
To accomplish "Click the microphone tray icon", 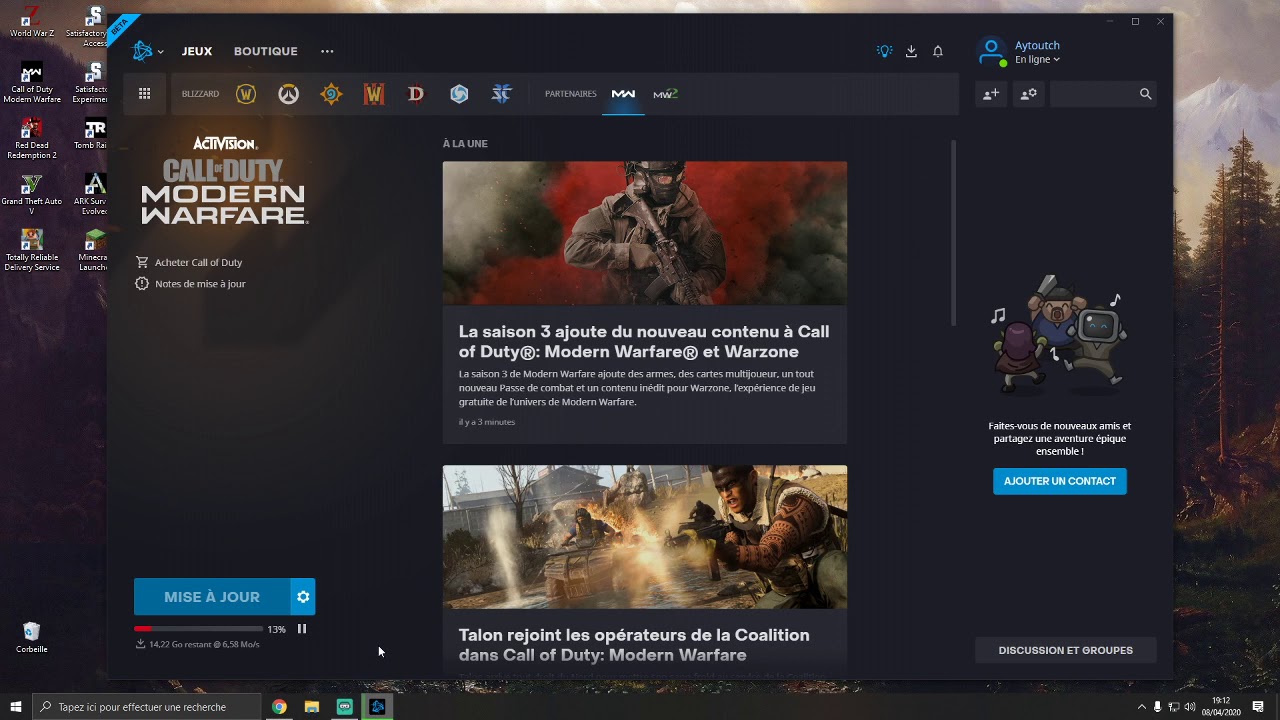I will coord(1158,707).
